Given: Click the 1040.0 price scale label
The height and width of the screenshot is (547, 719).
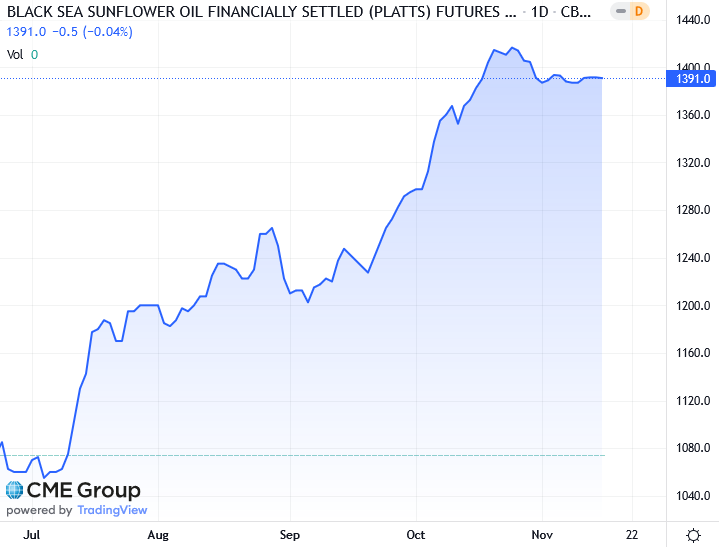Looking at the screenshot, I should (692, 497).
